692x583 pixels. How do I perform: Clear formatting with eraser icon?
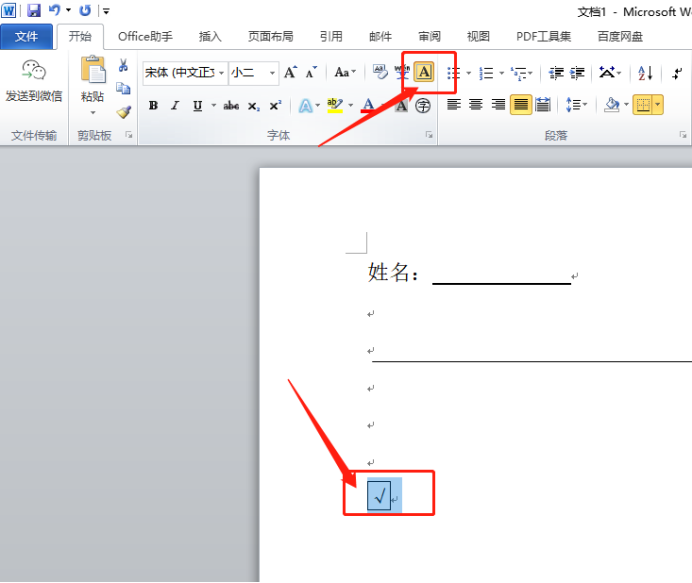click(x=380, y=72)
